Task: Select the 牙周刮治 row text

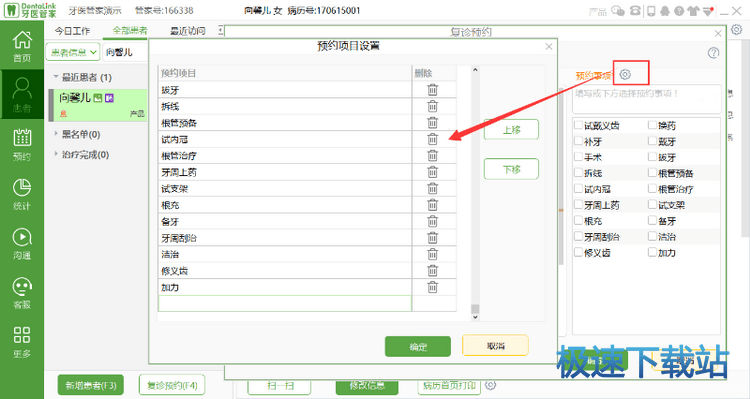Action: (179, 238)
